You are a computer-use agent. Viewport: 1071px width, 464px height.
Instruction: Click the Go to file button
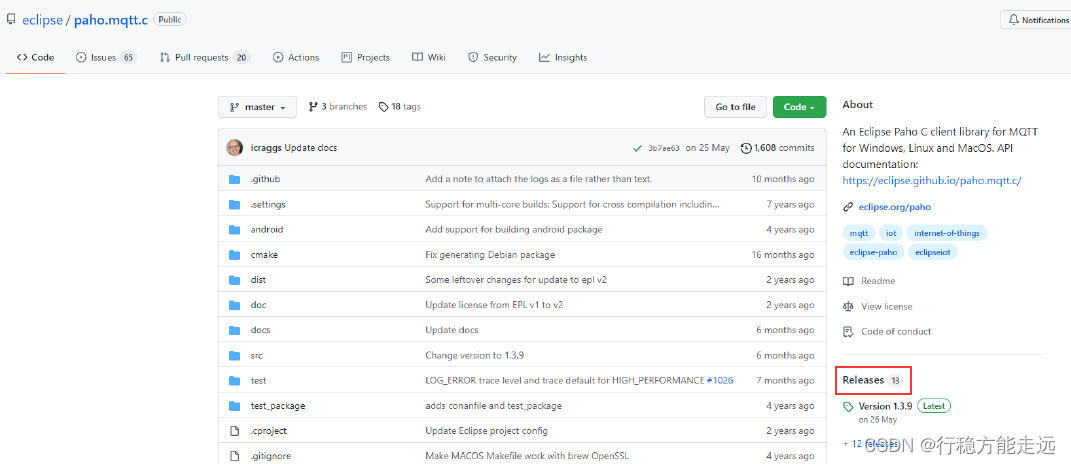click(x=736, y=107)
